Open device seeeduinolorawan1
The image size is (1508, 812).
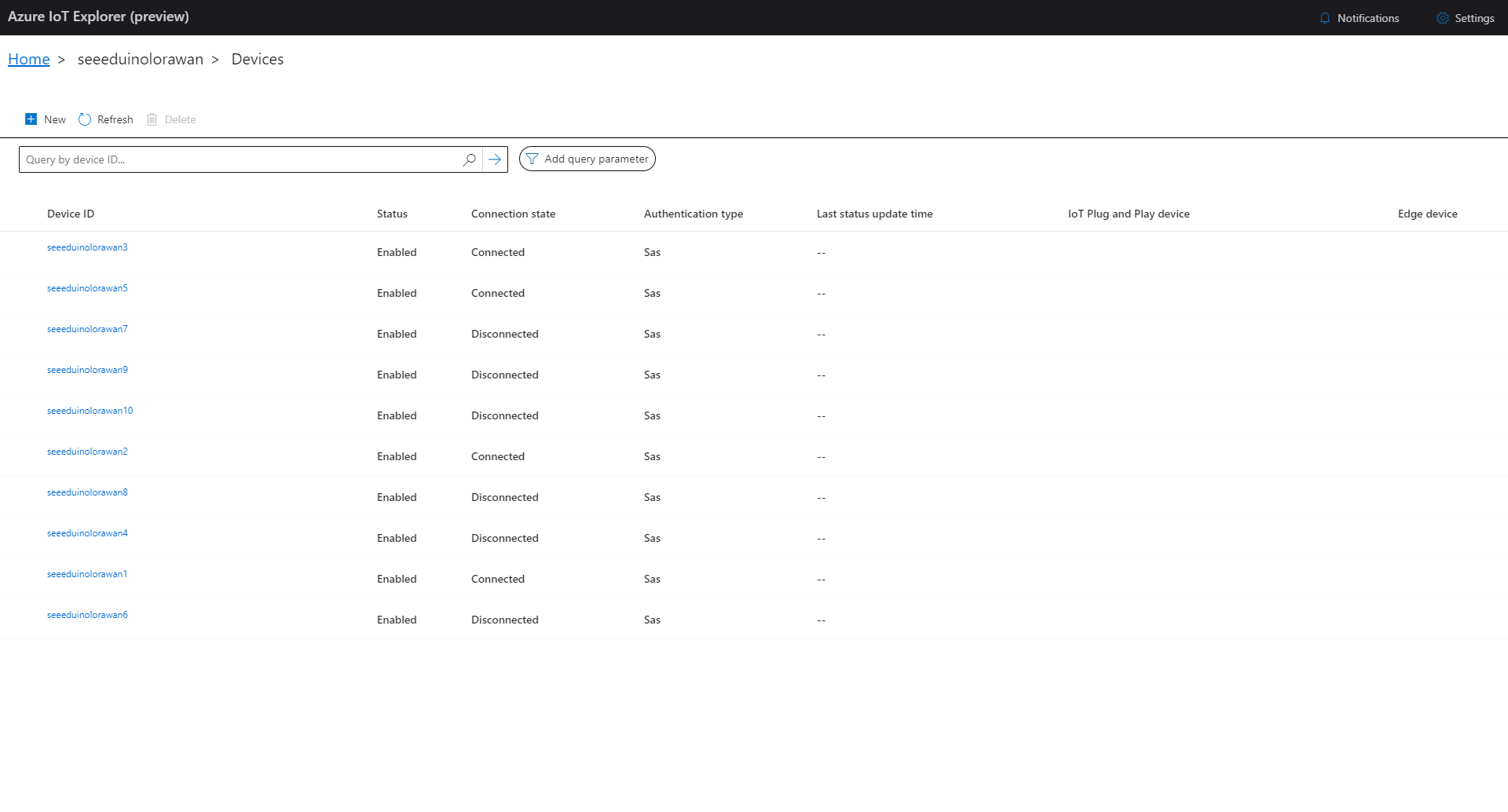pyautogui.click(x=87, y=574)
